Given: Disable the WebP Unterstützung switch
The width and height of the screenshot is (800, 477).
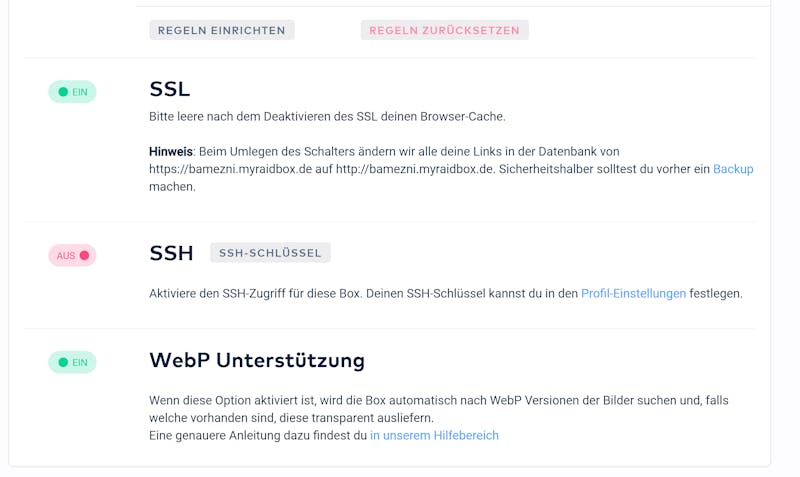Looking at the screenshot, I should pos(72,362).
